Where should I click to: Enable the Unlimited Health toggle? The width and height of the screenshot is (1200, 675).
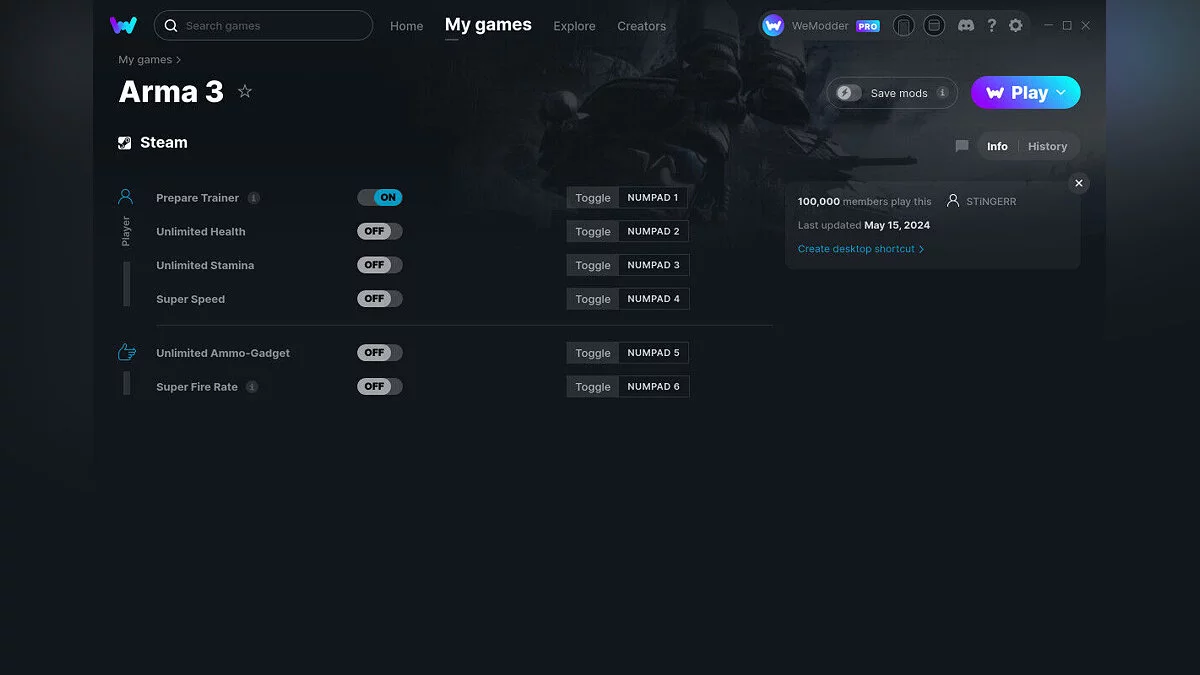click(x=380, y=232)
